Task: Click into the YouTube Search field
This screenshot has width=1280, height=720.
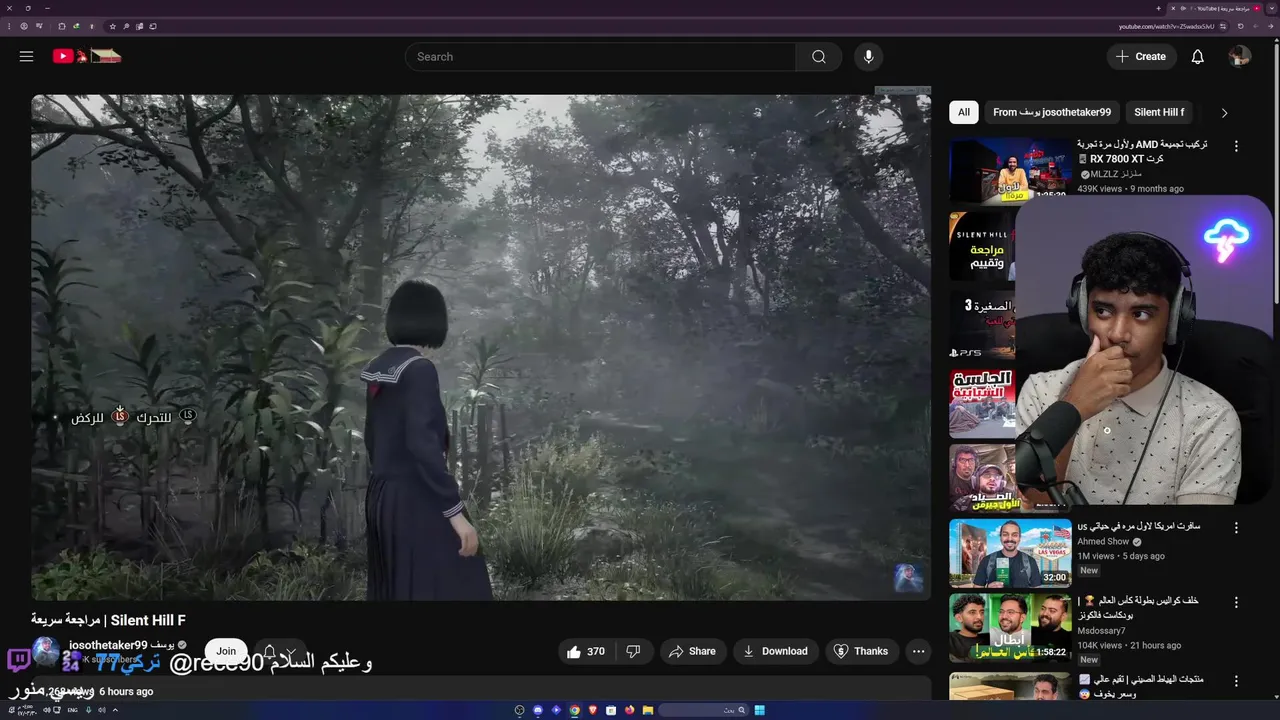Action: tap(600, 57)
